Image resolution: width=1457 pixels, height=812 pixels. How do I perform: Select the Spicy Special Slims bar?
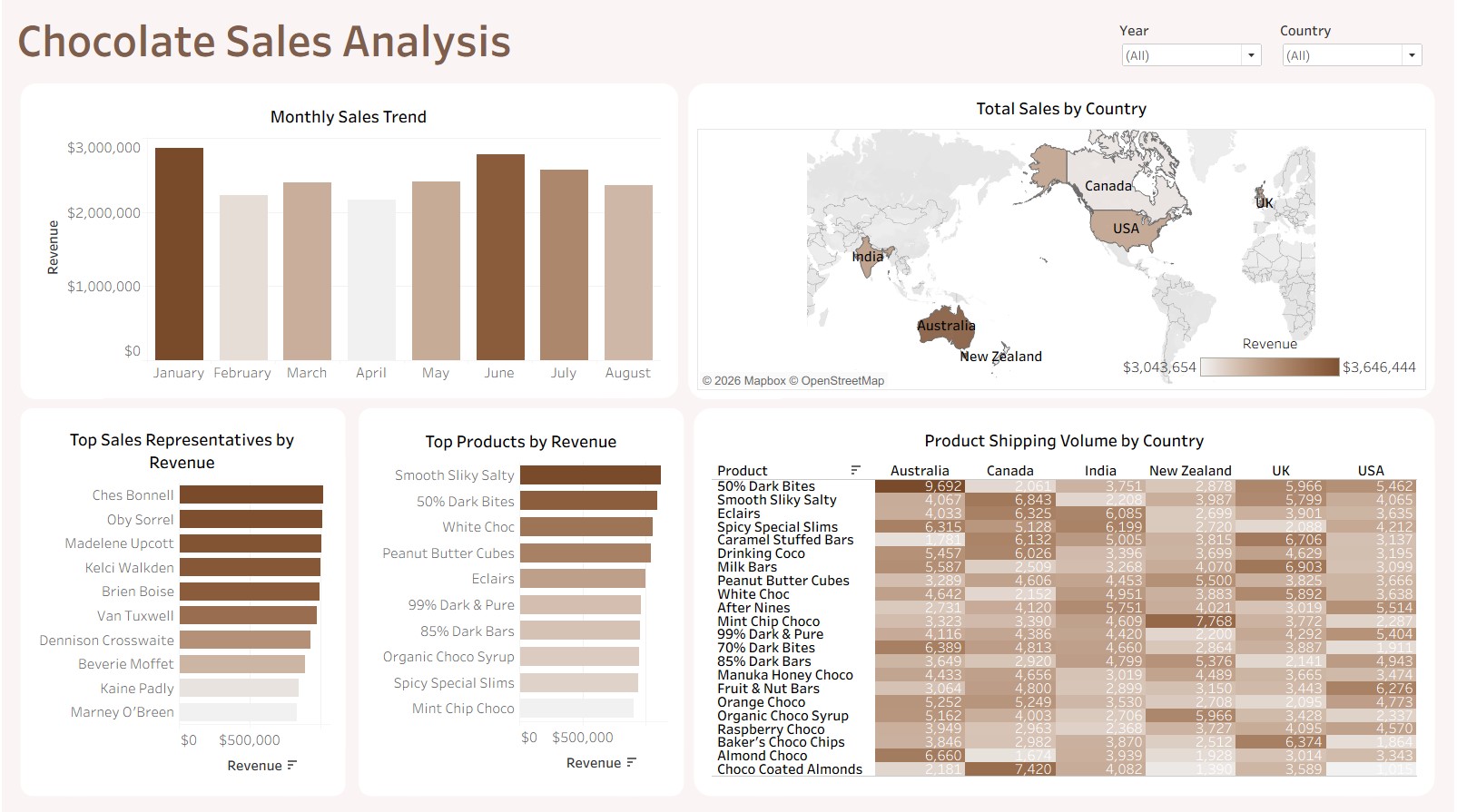click(579, 682)
